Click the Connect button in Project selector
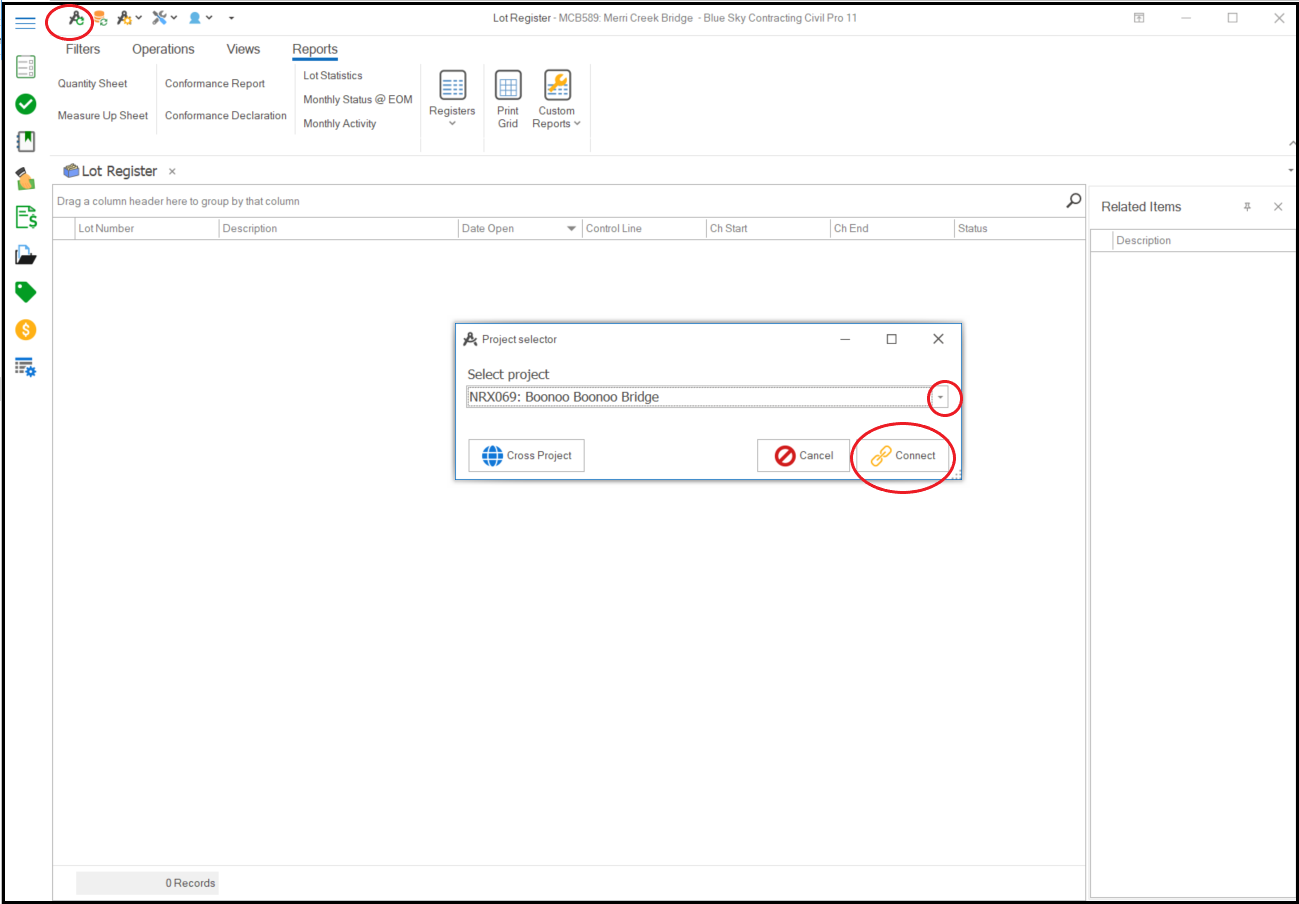1299x904 pixels. [x=902, y=456]
